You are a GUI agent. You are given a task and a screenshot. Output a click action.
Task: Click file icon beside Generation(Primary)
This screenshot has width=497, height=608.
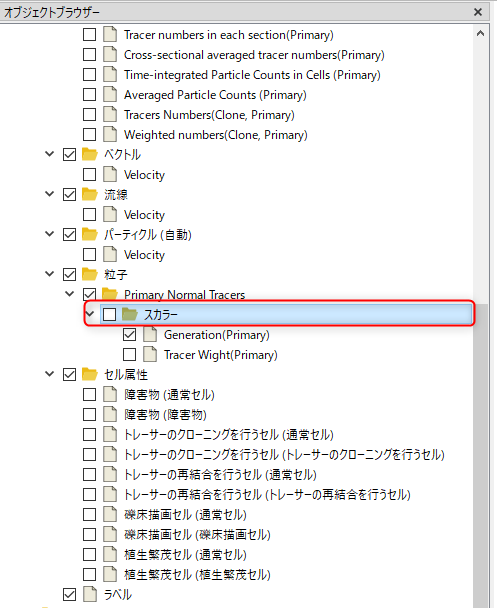coord(150,335)
